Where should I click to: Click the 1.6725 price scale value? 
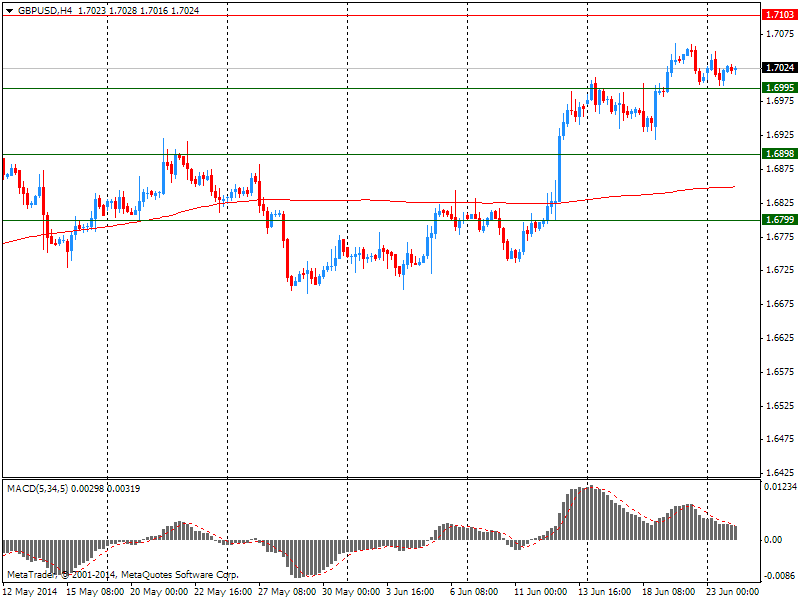[780, 270]
